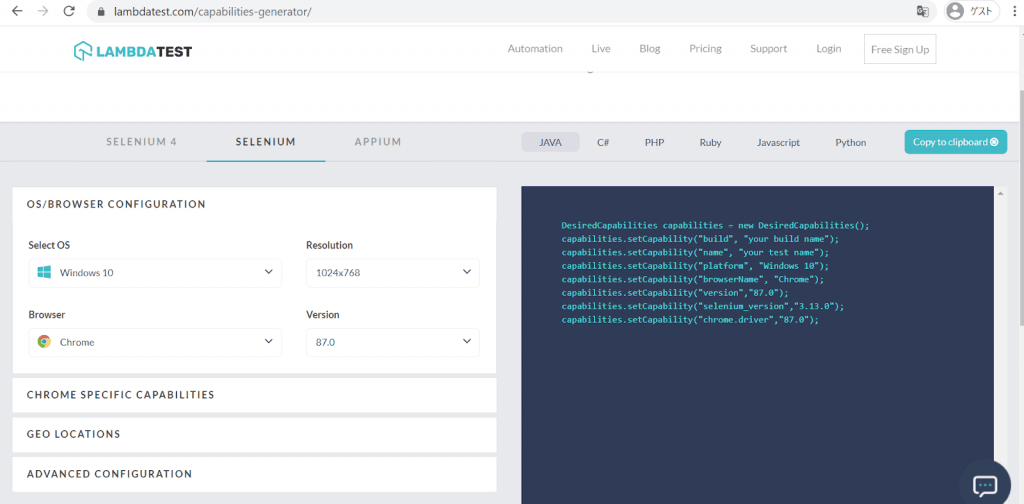The height and width of the screenshot is (504, 1024).
Task: Open the Browser dropdown showing Chrome
Action: [155, 342]
